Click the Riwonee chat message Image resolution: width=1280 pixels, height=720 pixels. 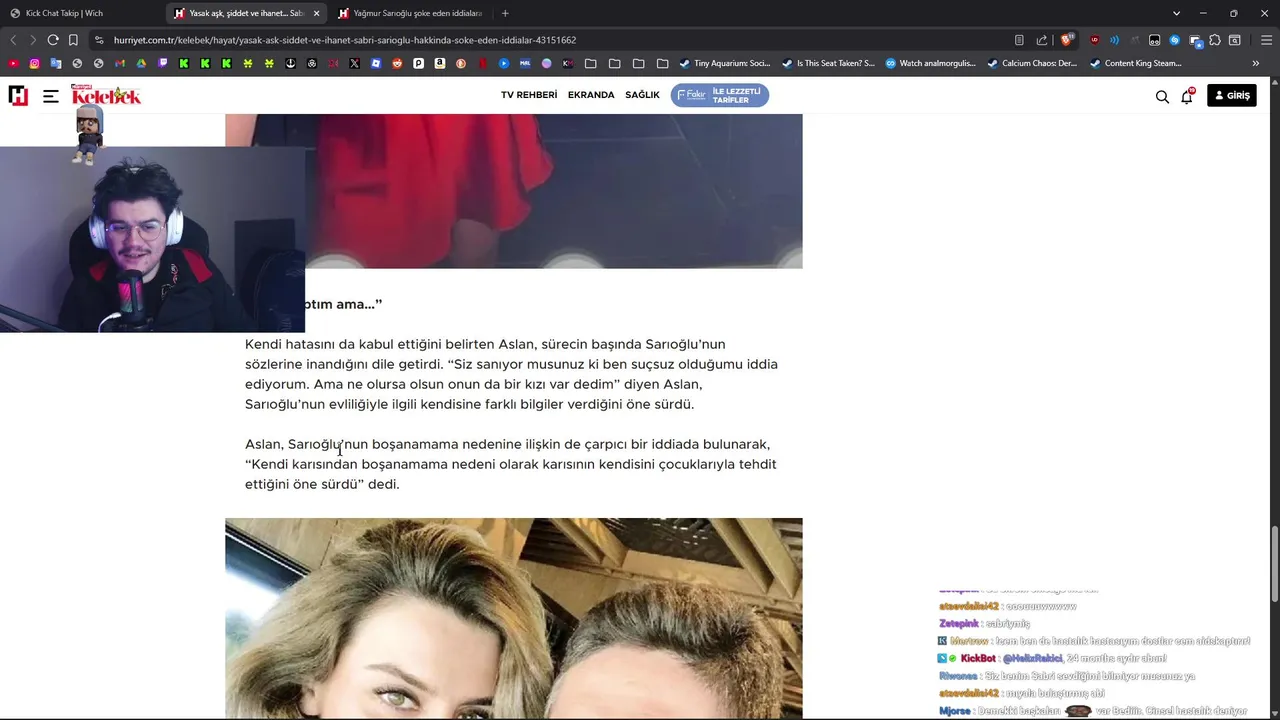point(1067,676)
